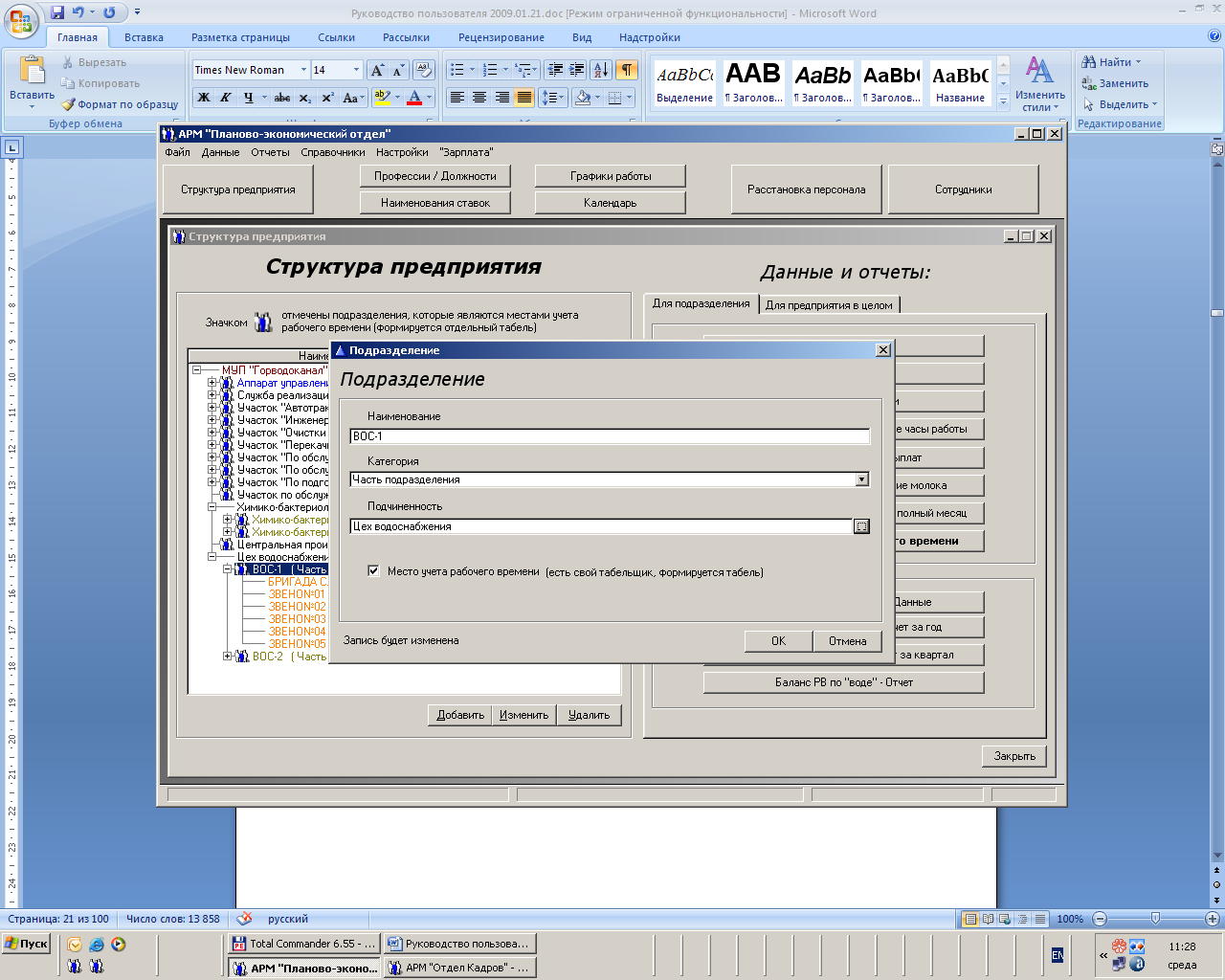Click the bulleted list icon
1225x980 pixels.
(x=457, y=70)
